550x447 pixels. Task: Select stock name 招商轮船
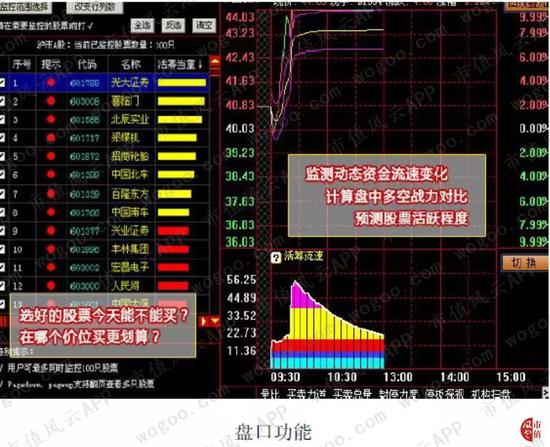coord(130,156)
